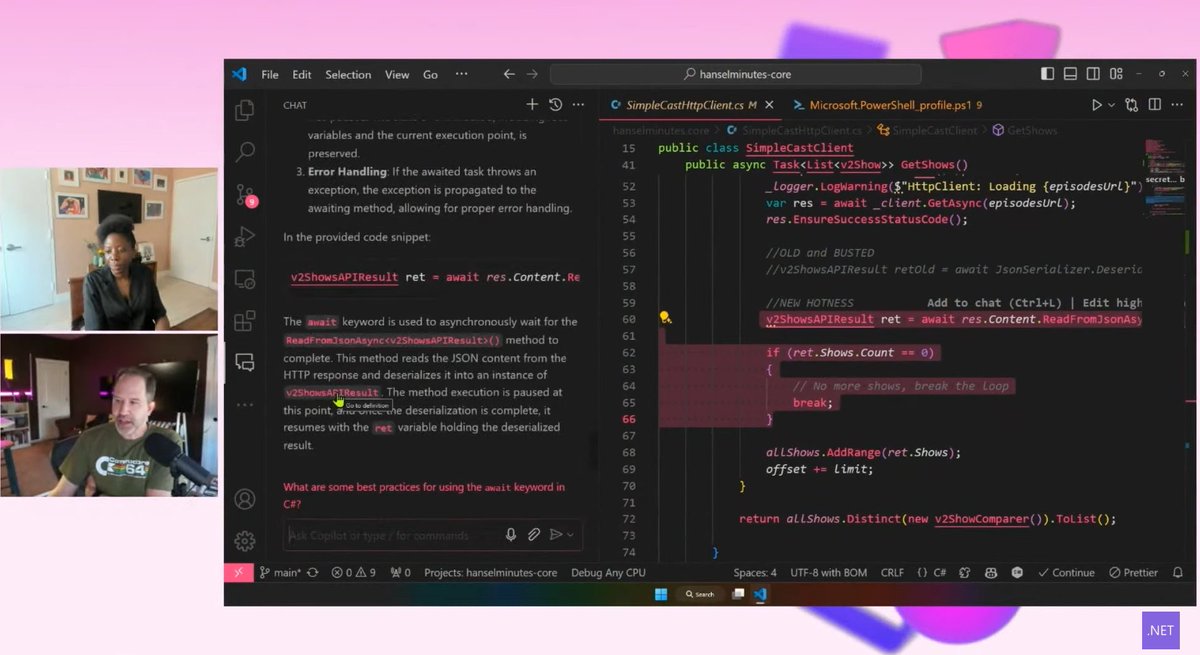Open editor more actions ellipsis
Screen dimensions: 1200x655
[1179, 104]
